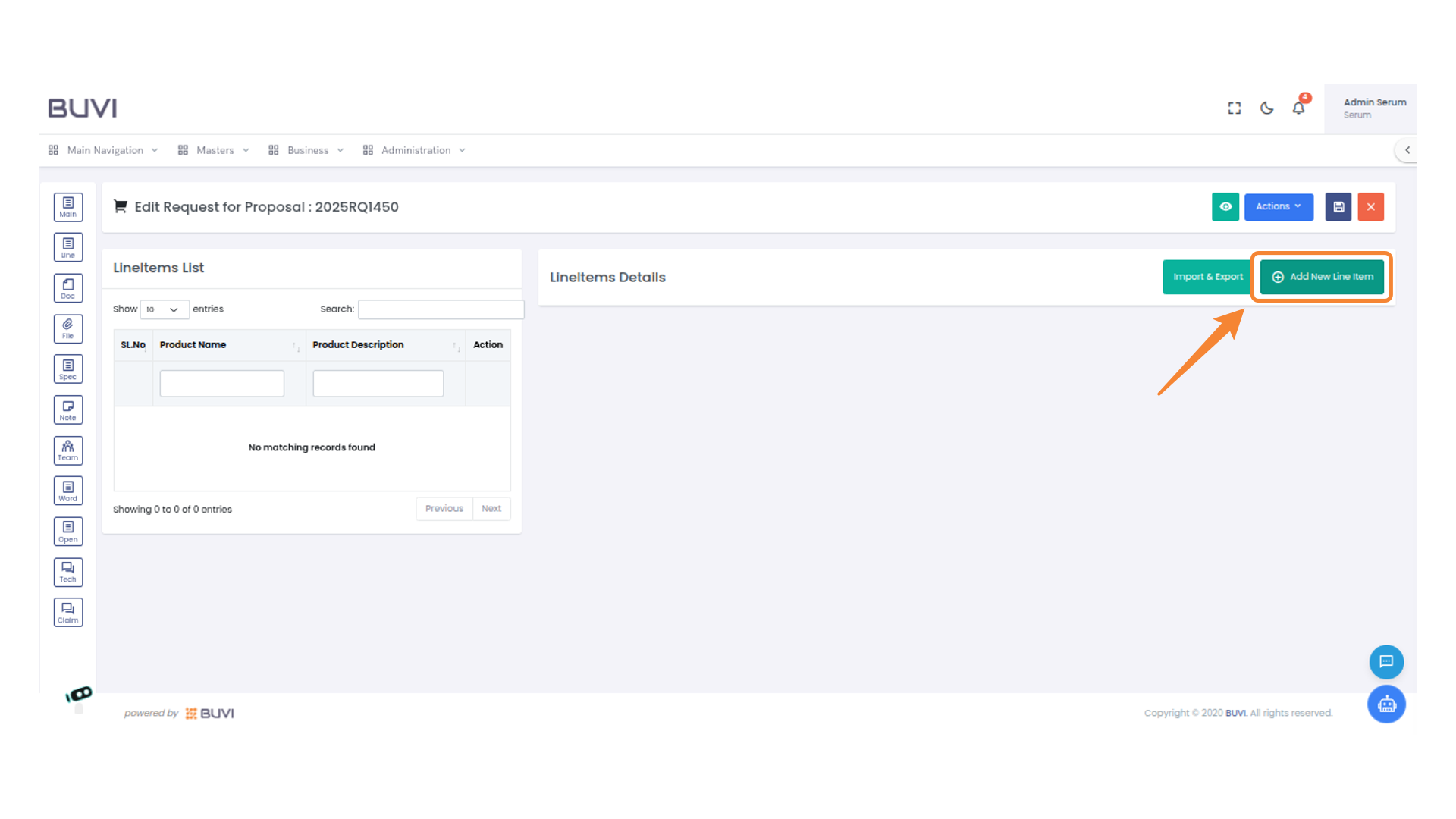Click the Add New Line Item button

tap(1321, 277)
